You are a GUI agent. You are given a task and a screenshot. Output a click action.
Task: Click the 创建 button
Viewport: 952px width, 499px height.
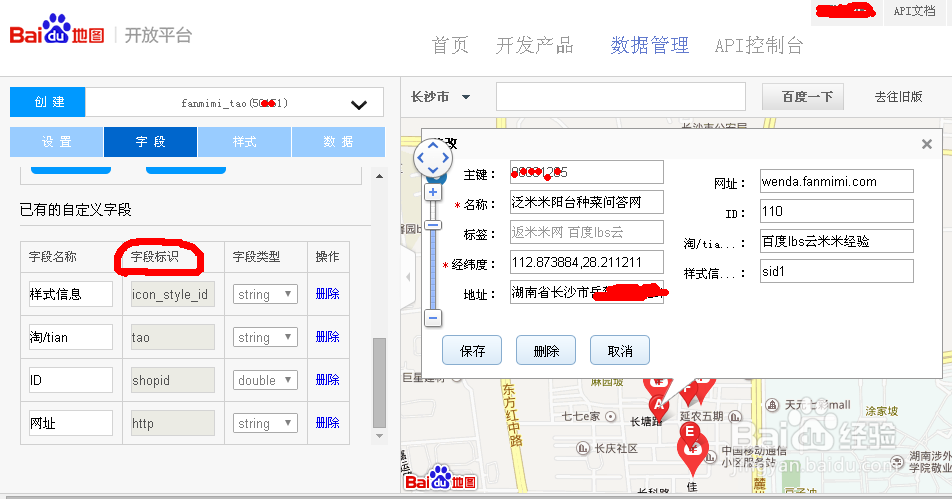click(47, 102)
